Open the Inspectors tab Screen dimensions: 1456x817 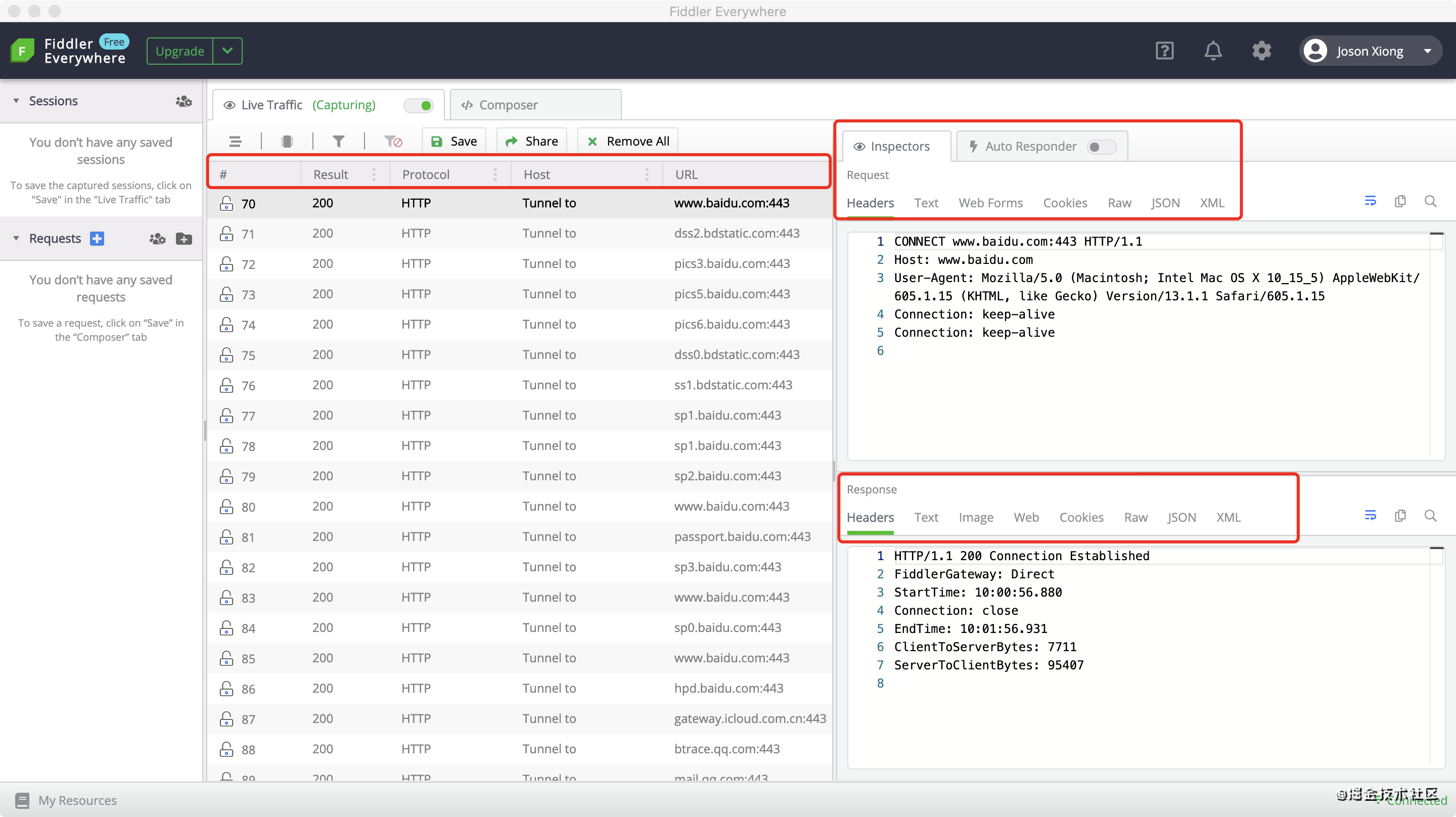point(896,147)
